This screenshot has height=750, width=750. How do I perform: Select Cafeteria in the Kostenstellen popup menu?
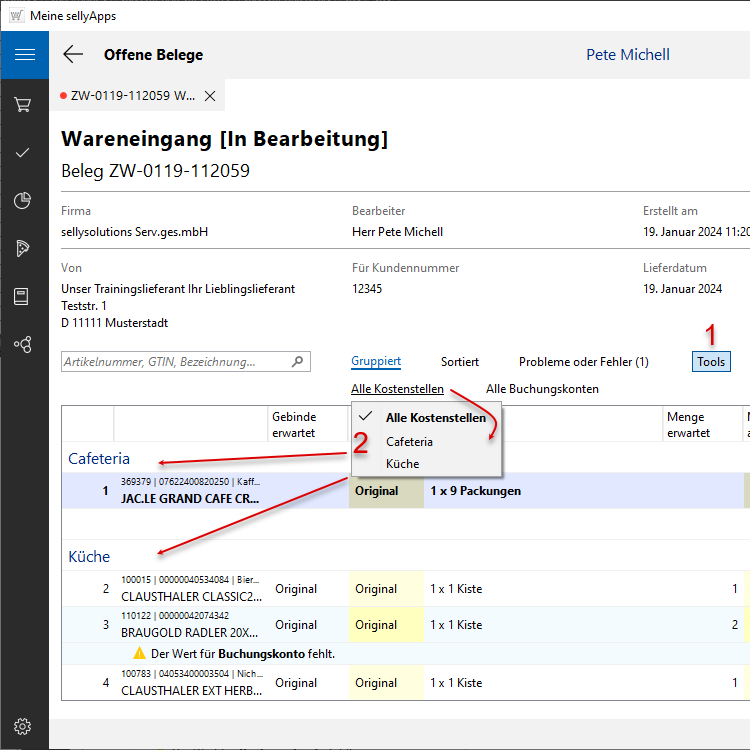point(409,441)
